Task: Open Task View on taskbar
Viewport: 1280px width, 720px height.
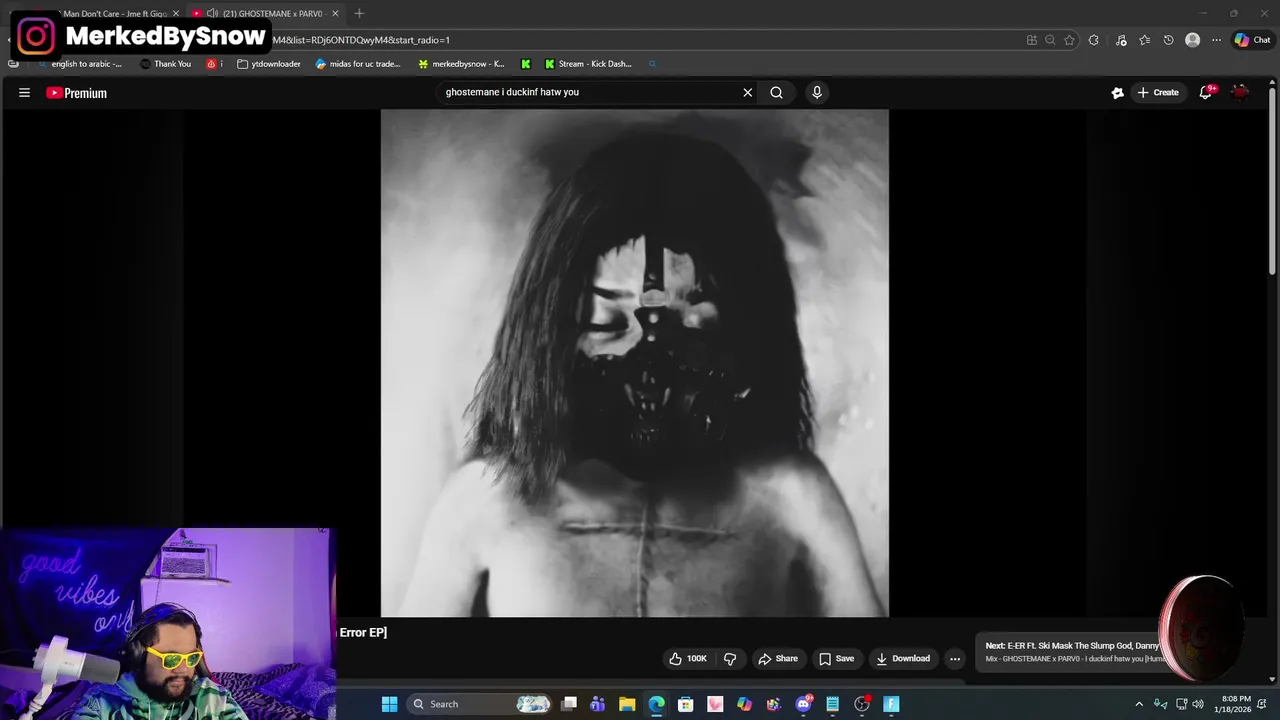Action: tap(569, 704)
